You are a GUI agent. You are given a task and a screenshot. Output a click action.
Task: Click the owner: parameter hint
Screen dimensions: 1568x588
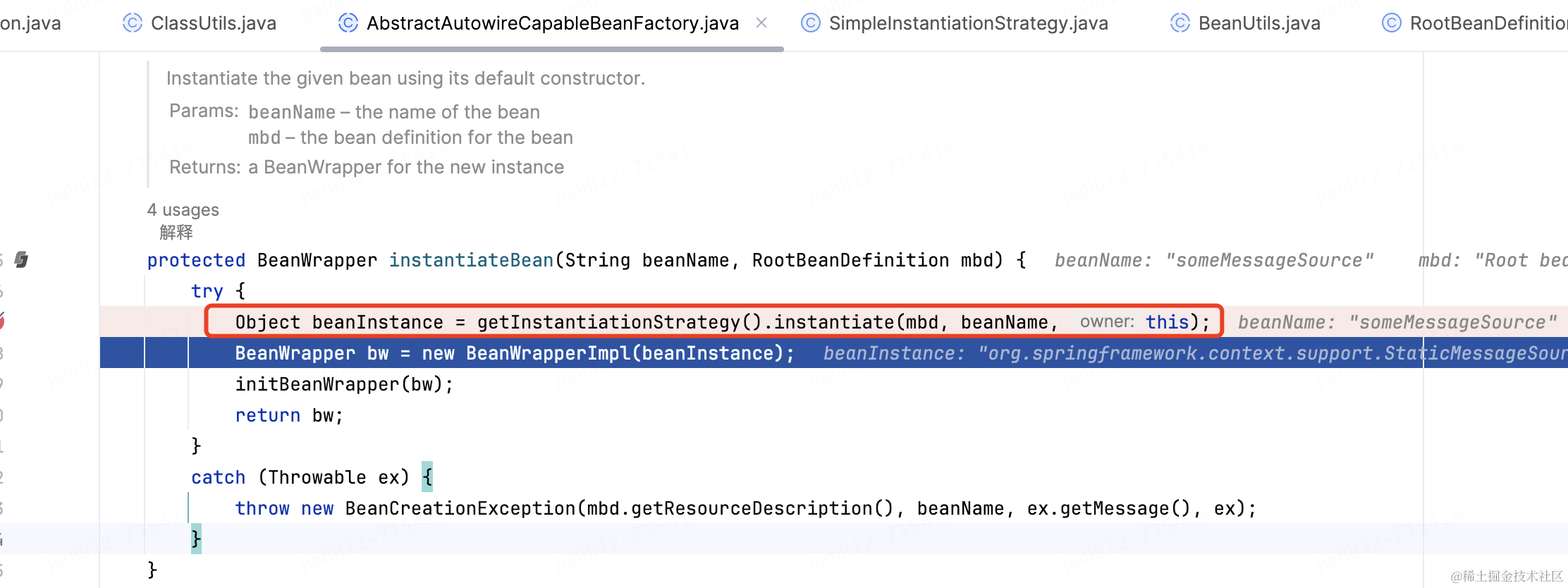click(x=1107, y=322)
